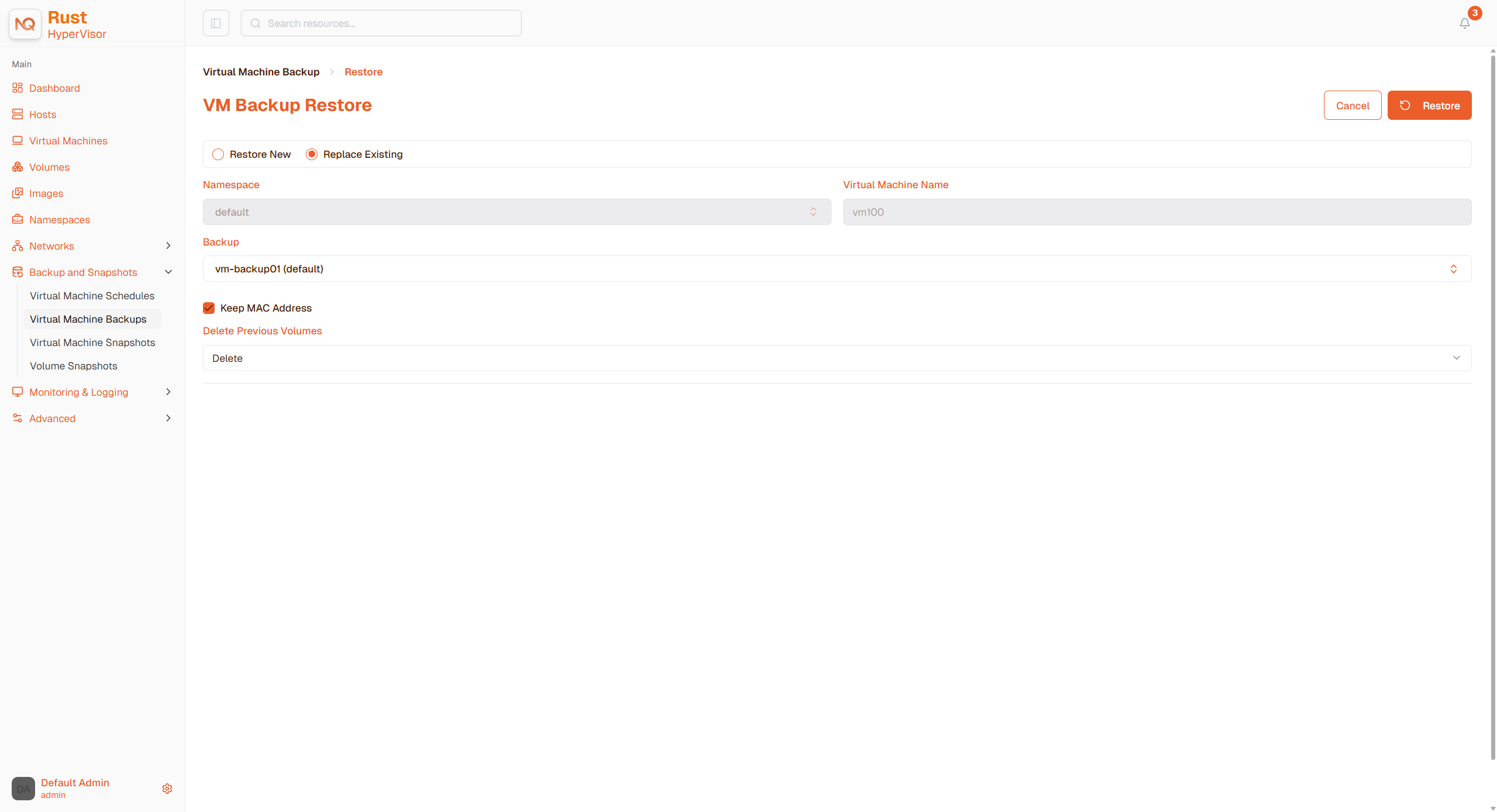Viewport: 1497px width, 812px height.
Task: Open Volumes page
Action: [49, 167]
